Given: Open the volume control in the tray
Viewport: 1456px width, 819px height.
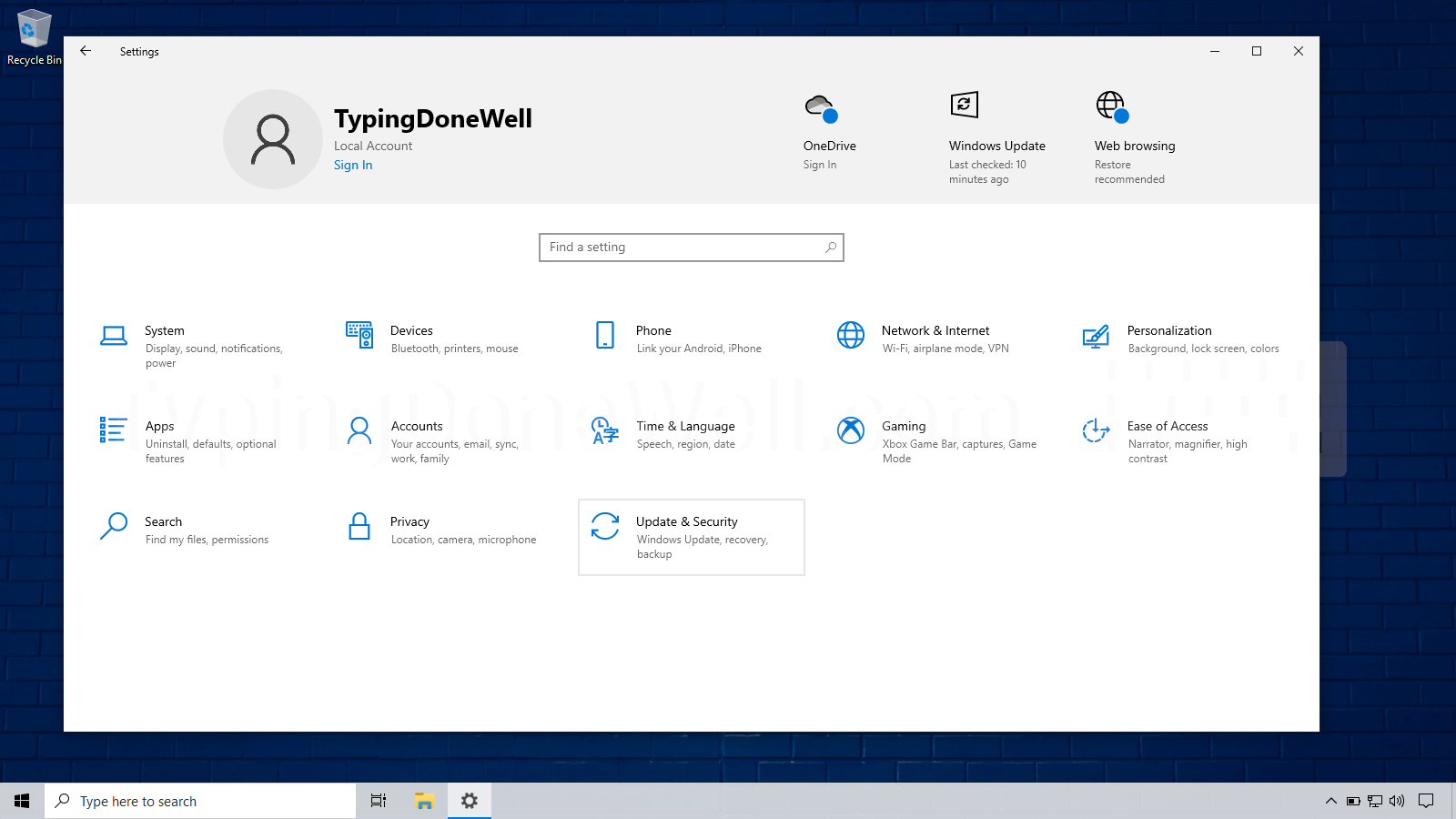Looking at the screenshot, I should 1398,801.
